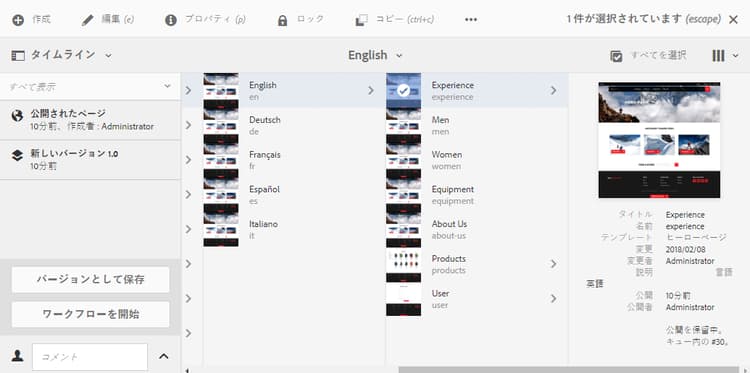
Task: Open the English breadcrumb title dropdown
Action: [x=375, y=55]
